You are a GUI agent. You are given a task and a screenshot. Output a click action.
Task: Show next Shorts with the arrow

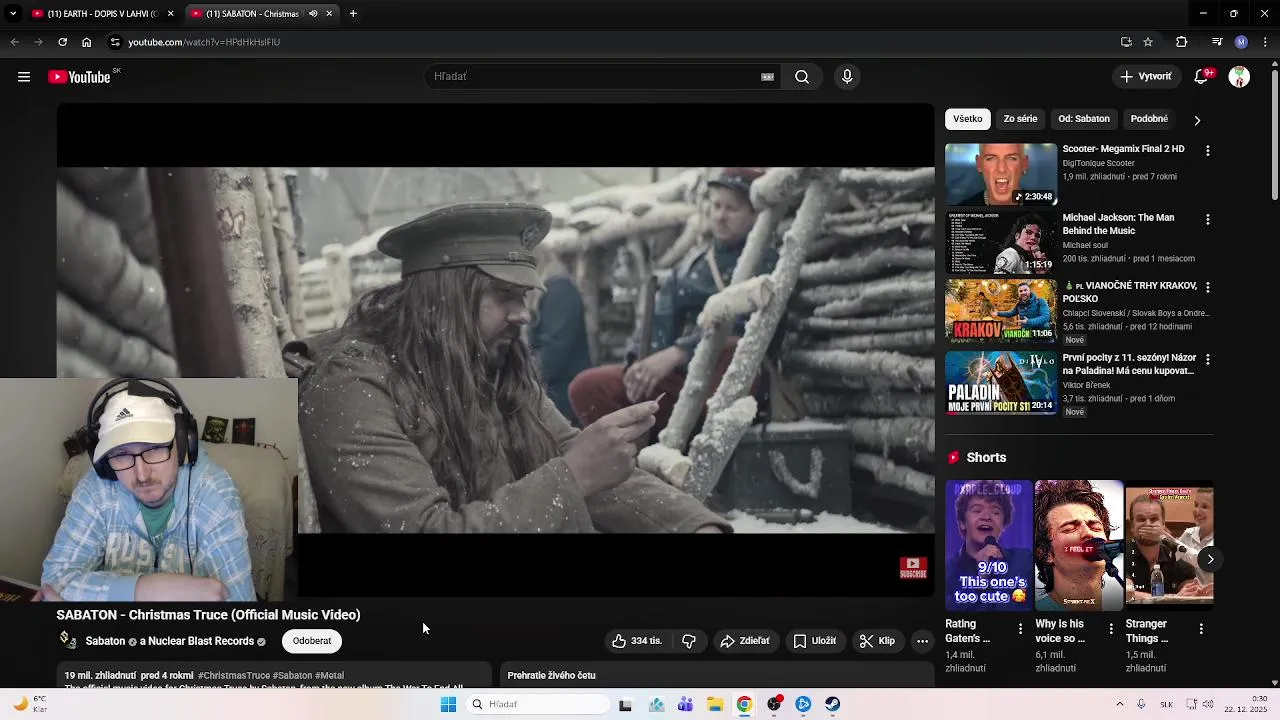1210,559
